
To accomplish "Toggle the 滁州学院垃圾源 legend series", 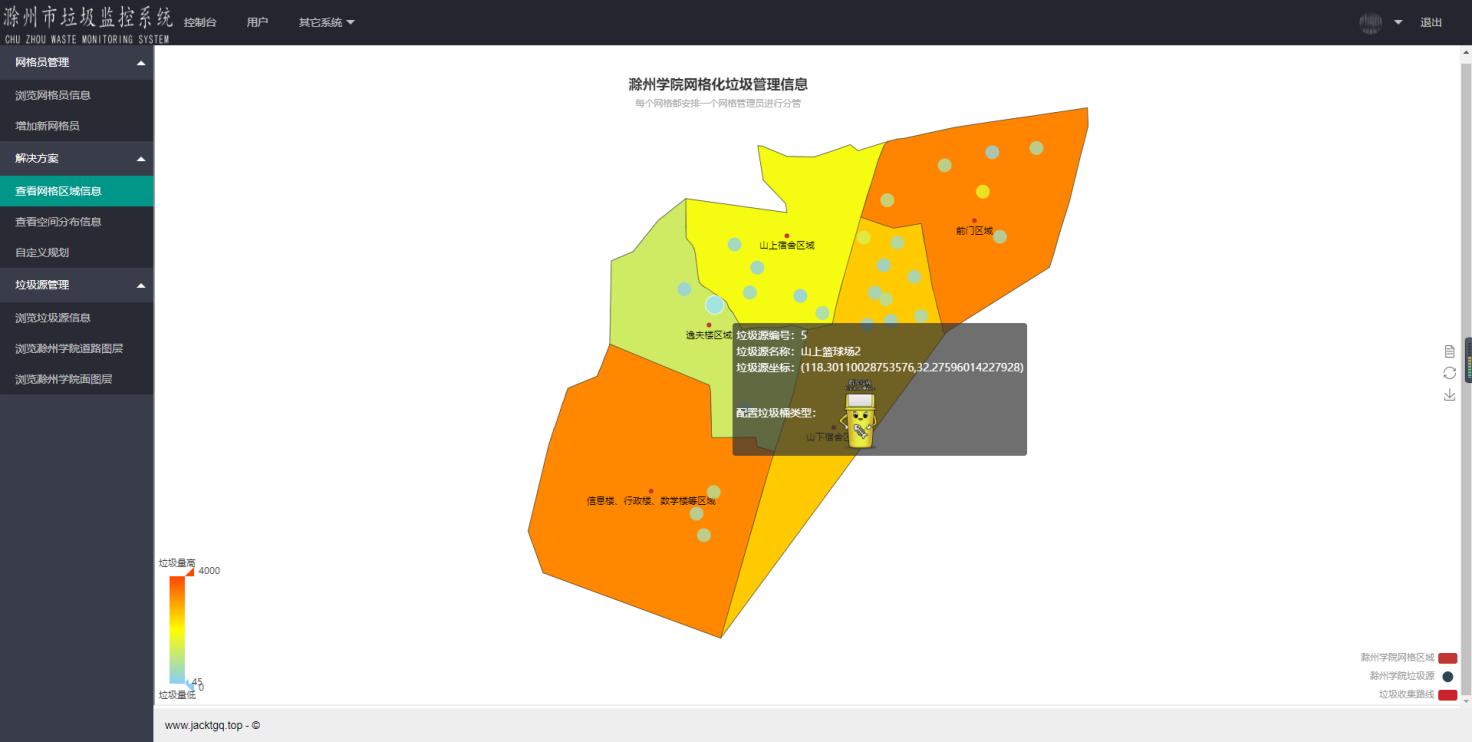I will 1412,676.
